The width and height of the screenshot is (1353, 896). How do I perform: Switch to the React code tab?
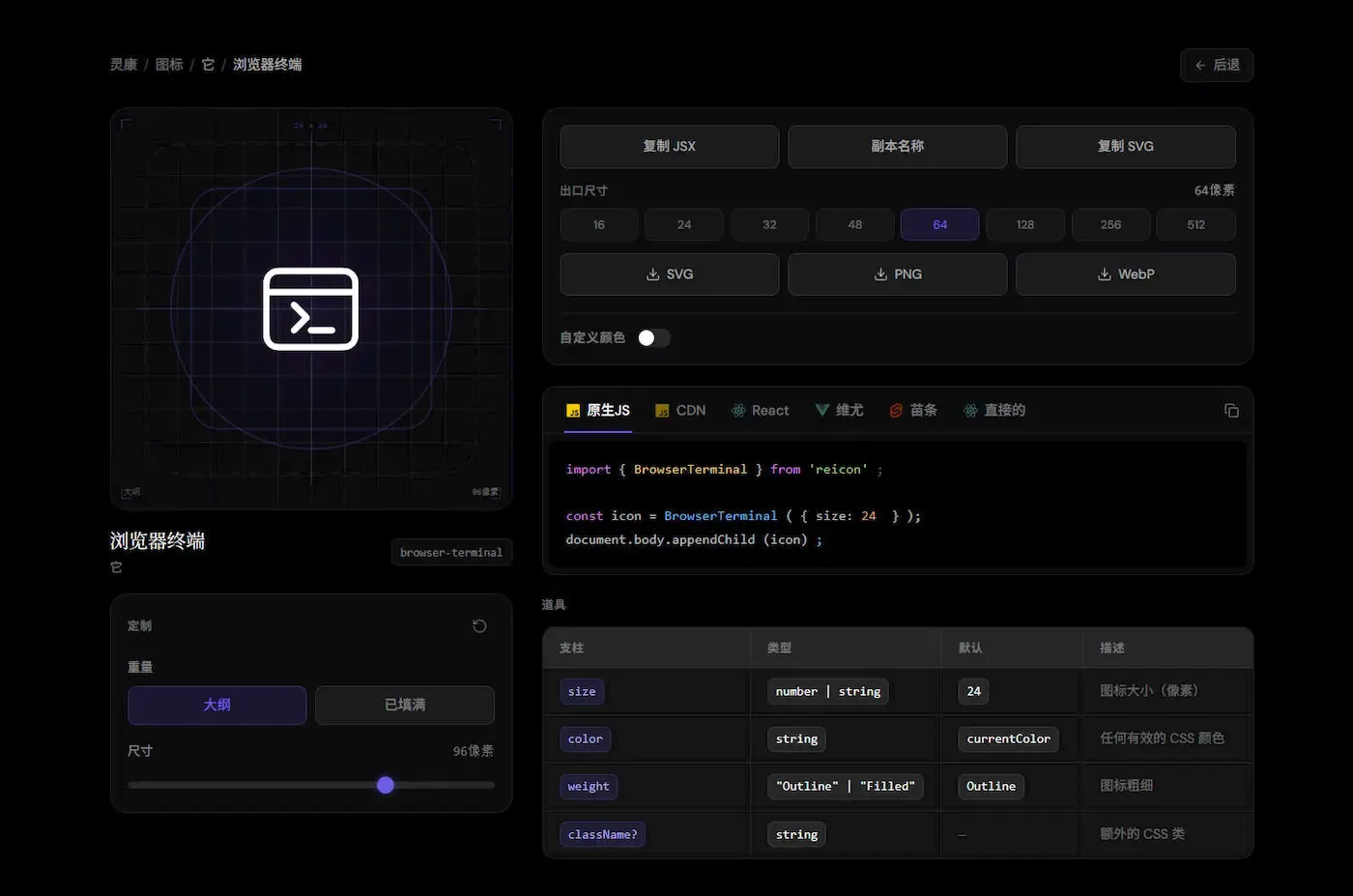[x=760, y=411]
